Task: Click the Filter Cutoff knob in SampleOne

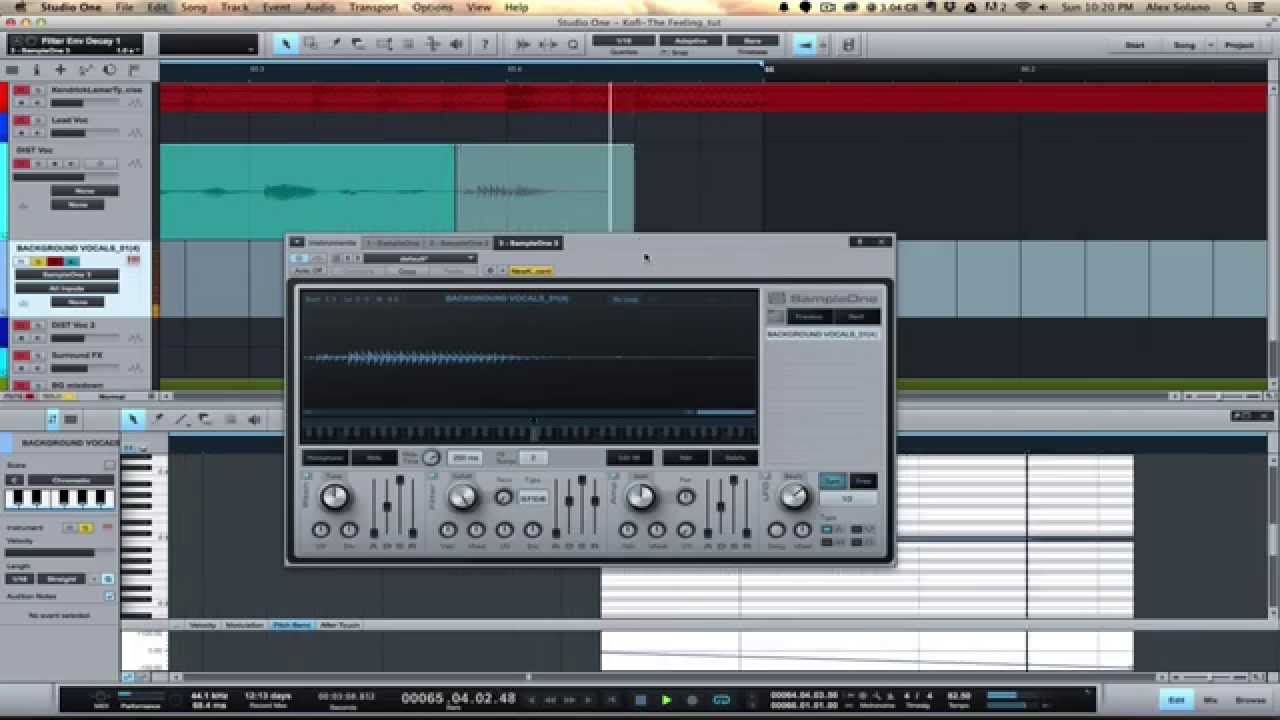Action: point(462,496)
